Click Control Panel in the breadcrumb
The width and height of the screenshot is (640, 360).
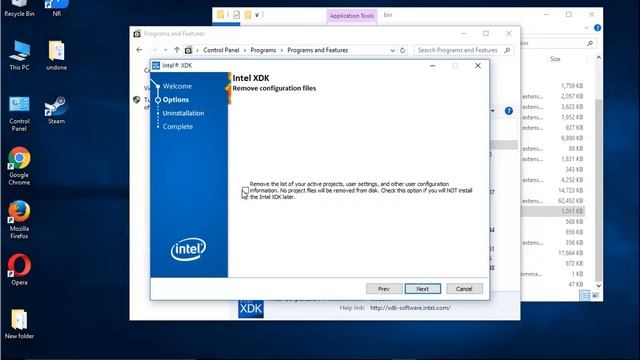221,50
